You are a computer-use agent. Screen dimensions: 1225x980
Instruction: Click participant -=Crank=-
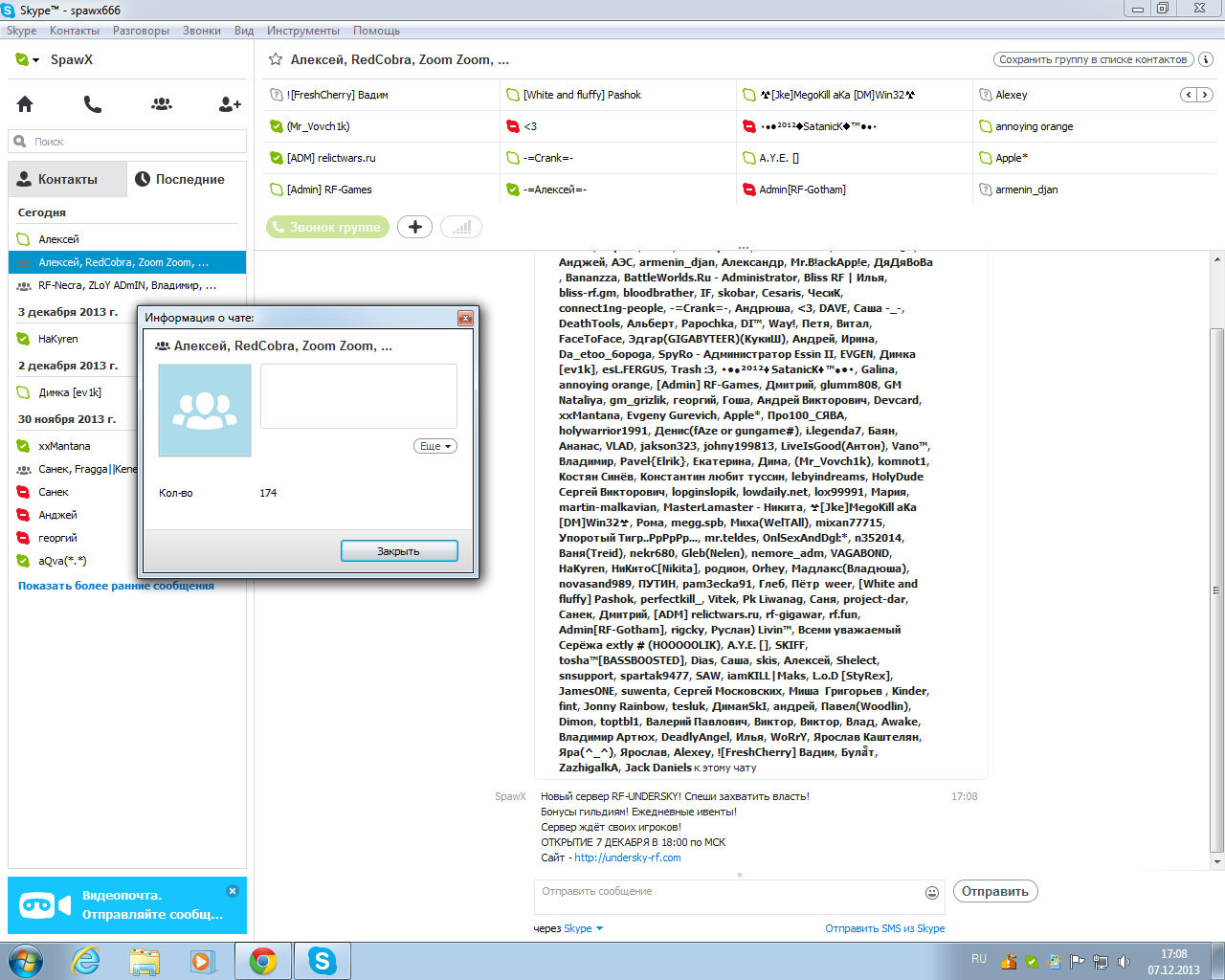548,158
